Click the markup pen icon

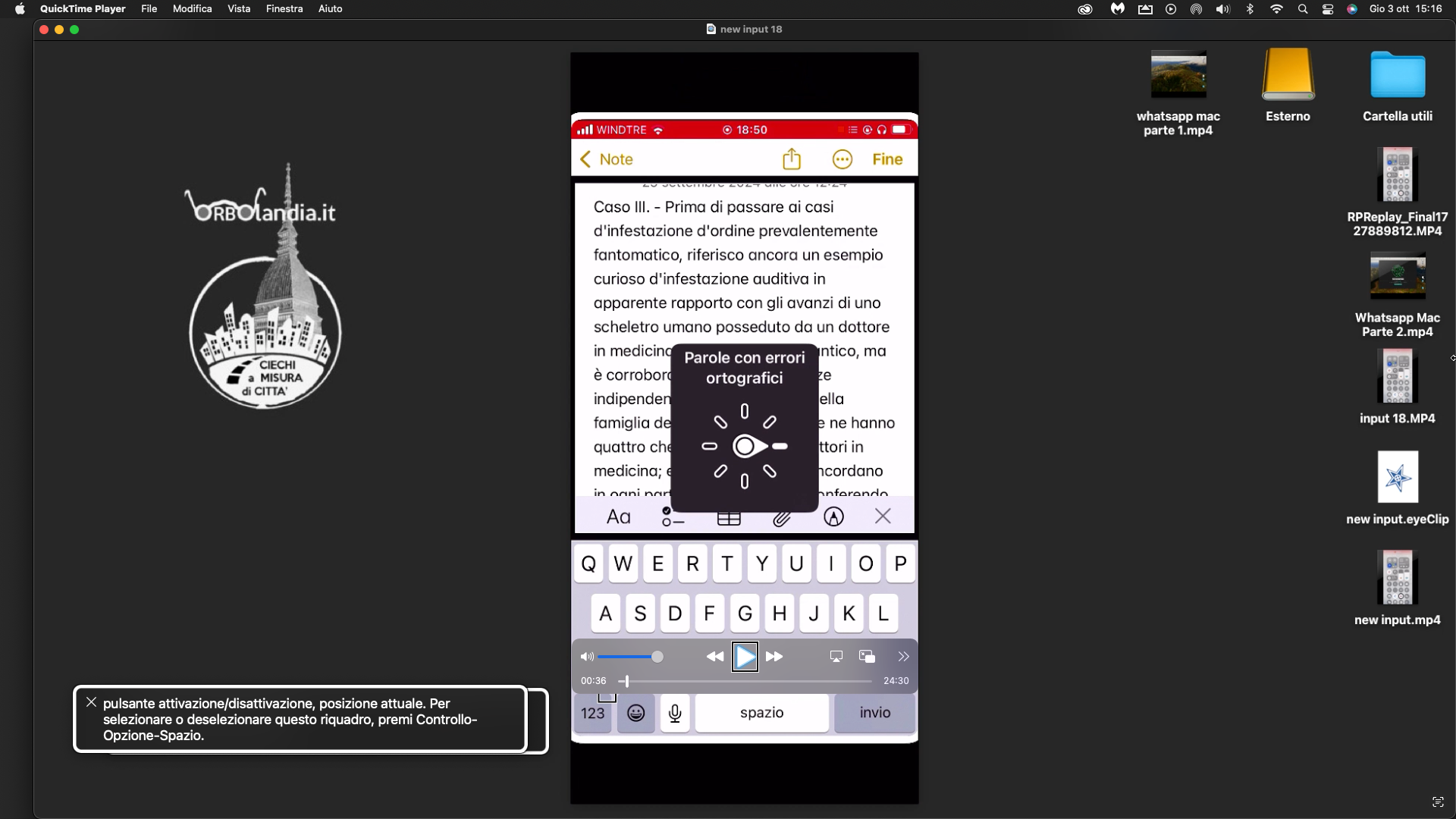click(833, 517)
